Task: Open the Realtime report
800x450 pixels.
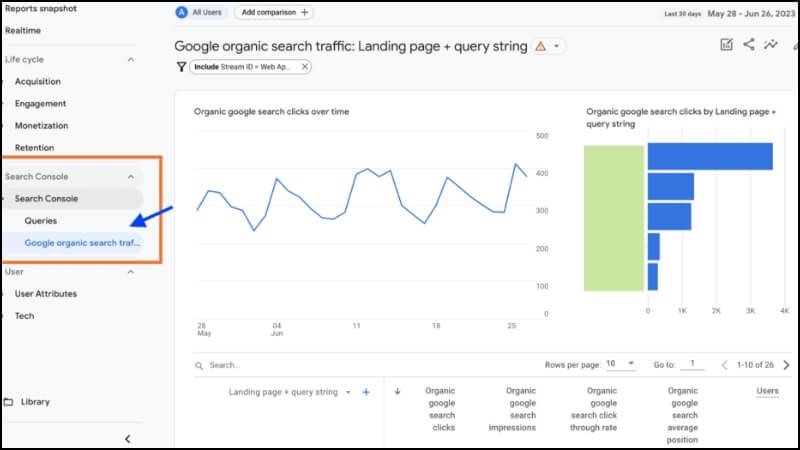Action: coord(23,31)
